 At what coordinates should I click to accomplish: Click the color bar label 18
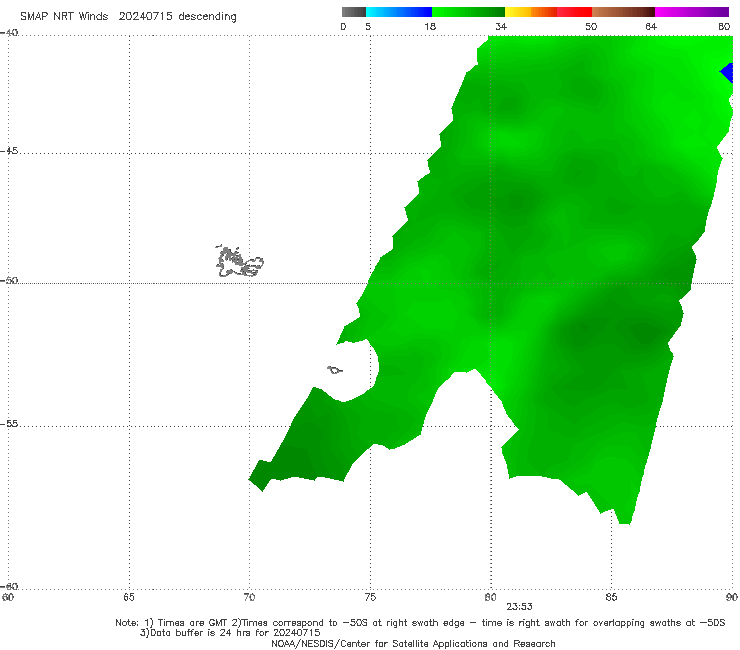pos(430,26)
